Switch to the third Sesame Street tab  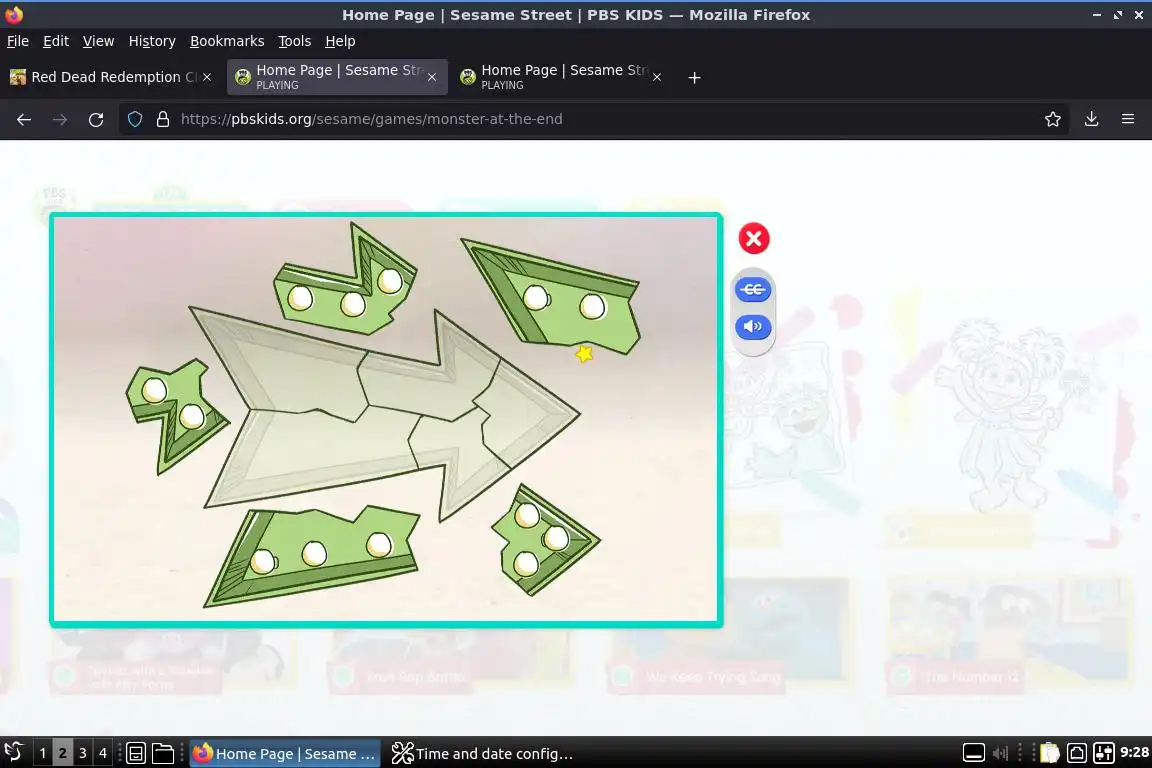click(x=561, y=77)
